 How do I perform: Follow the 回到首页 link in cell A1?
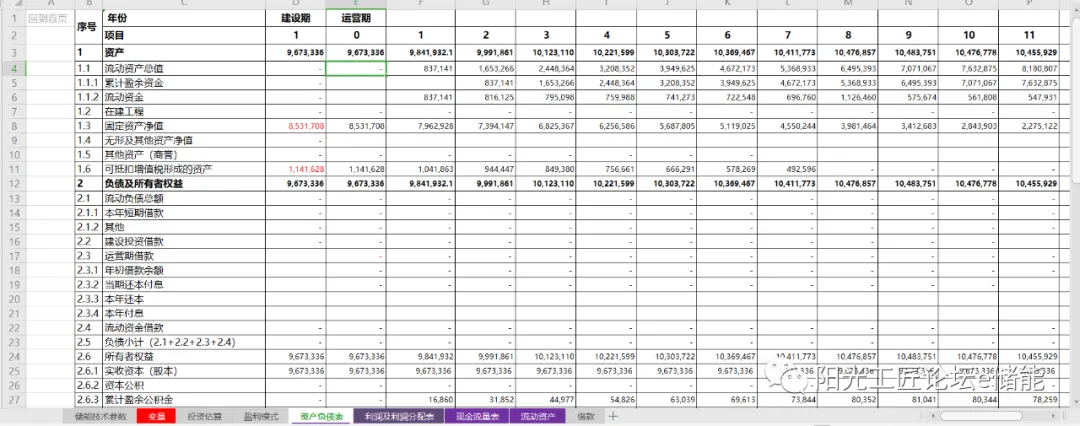[x=48, y=19]
